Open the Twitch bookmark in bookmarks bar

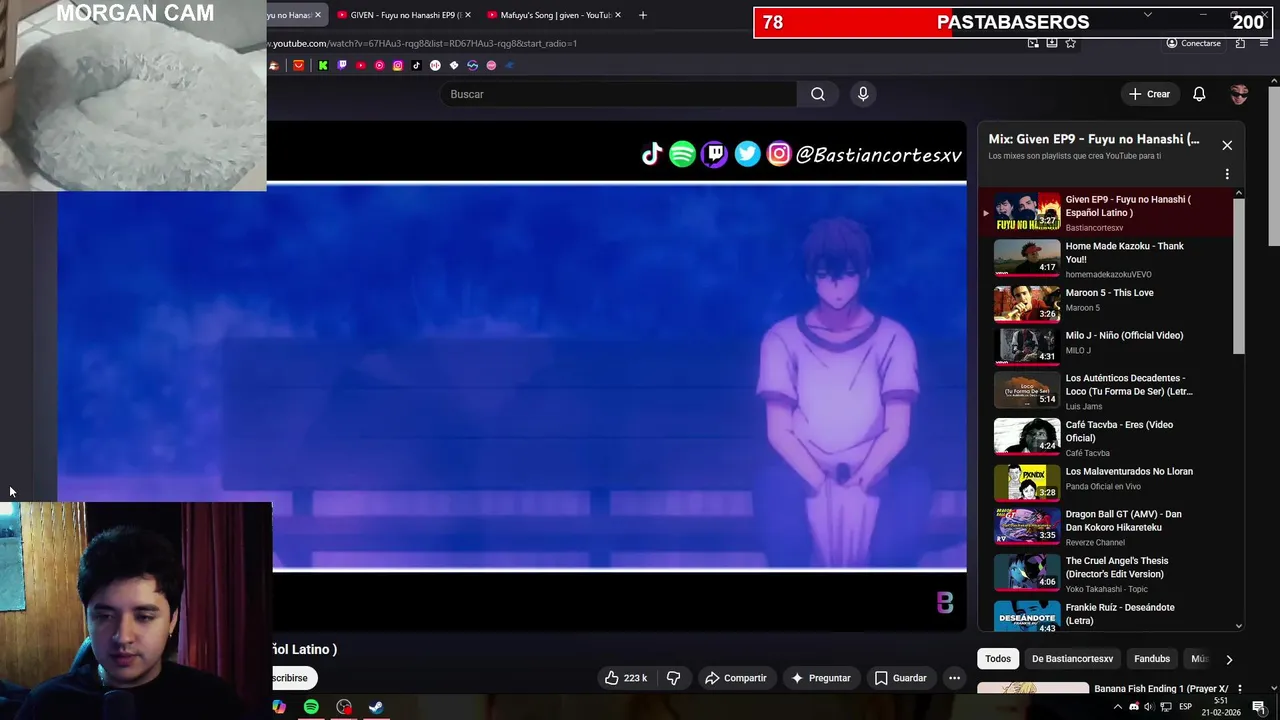click(x=342, y=65)
